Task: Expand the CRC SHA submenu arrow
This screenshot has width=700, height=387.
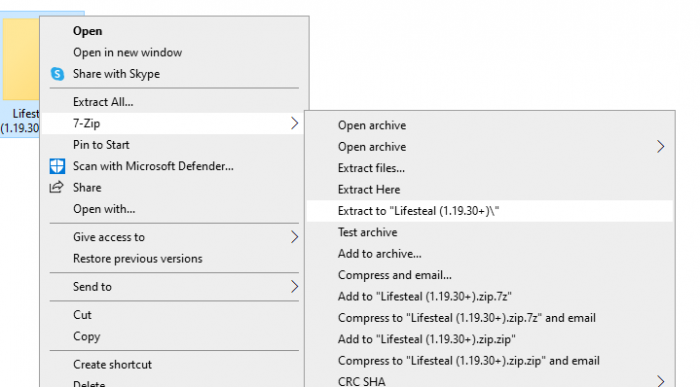Action: tap(661, 381)
